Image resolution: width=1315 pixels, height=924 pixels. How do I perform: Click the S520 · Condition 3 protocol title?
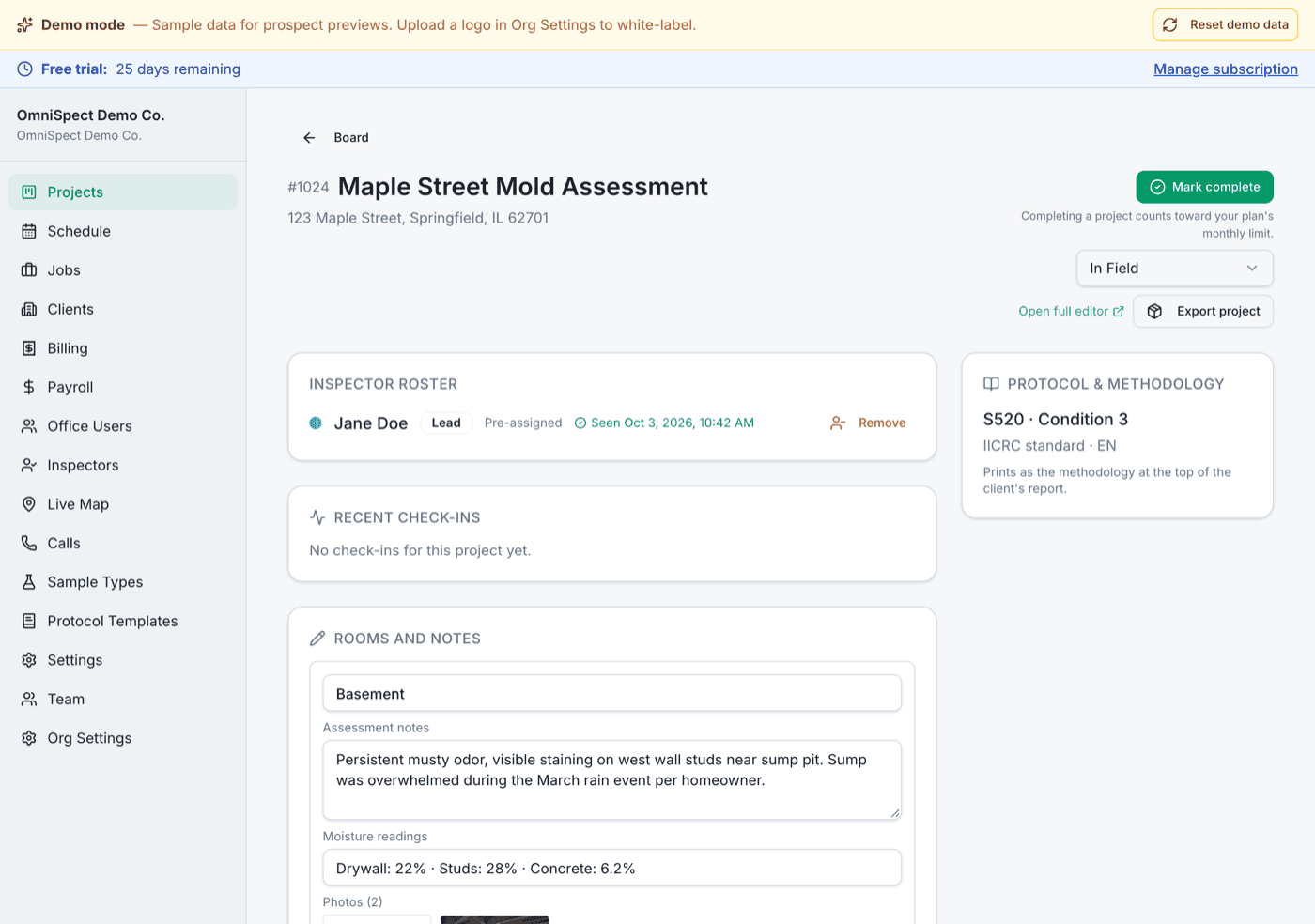click(x=1055, y=420)
